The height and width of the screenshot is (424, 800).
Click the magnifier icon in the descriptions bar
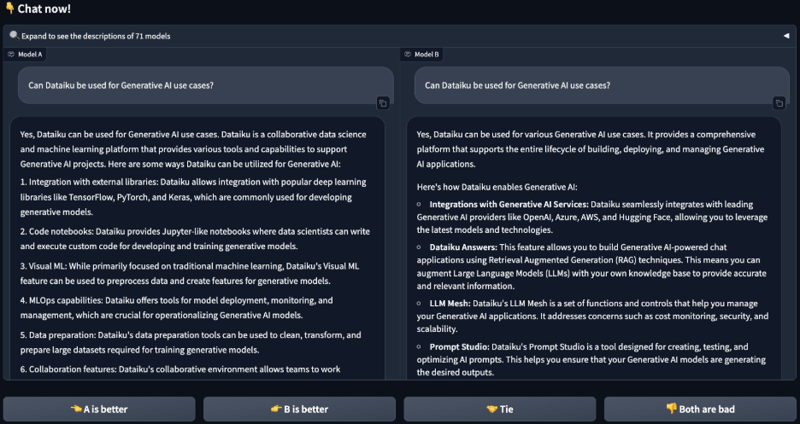[14, 35]
